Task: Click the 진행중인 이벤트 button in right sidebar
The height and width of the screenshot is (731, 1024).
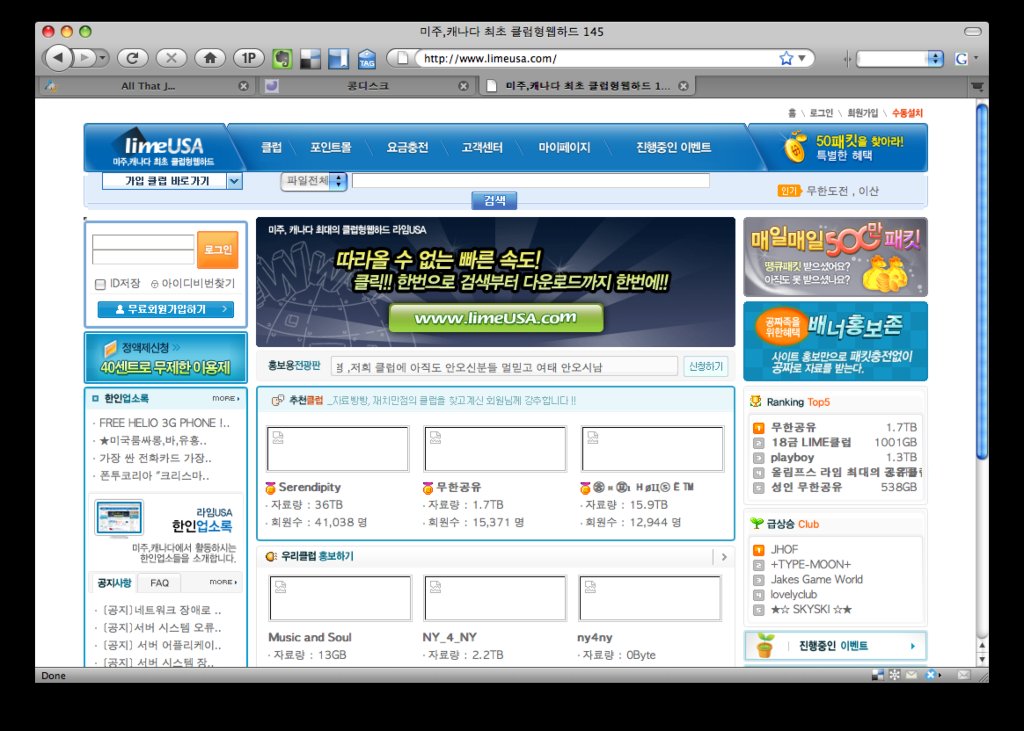Action: click(x=835, y=646)
